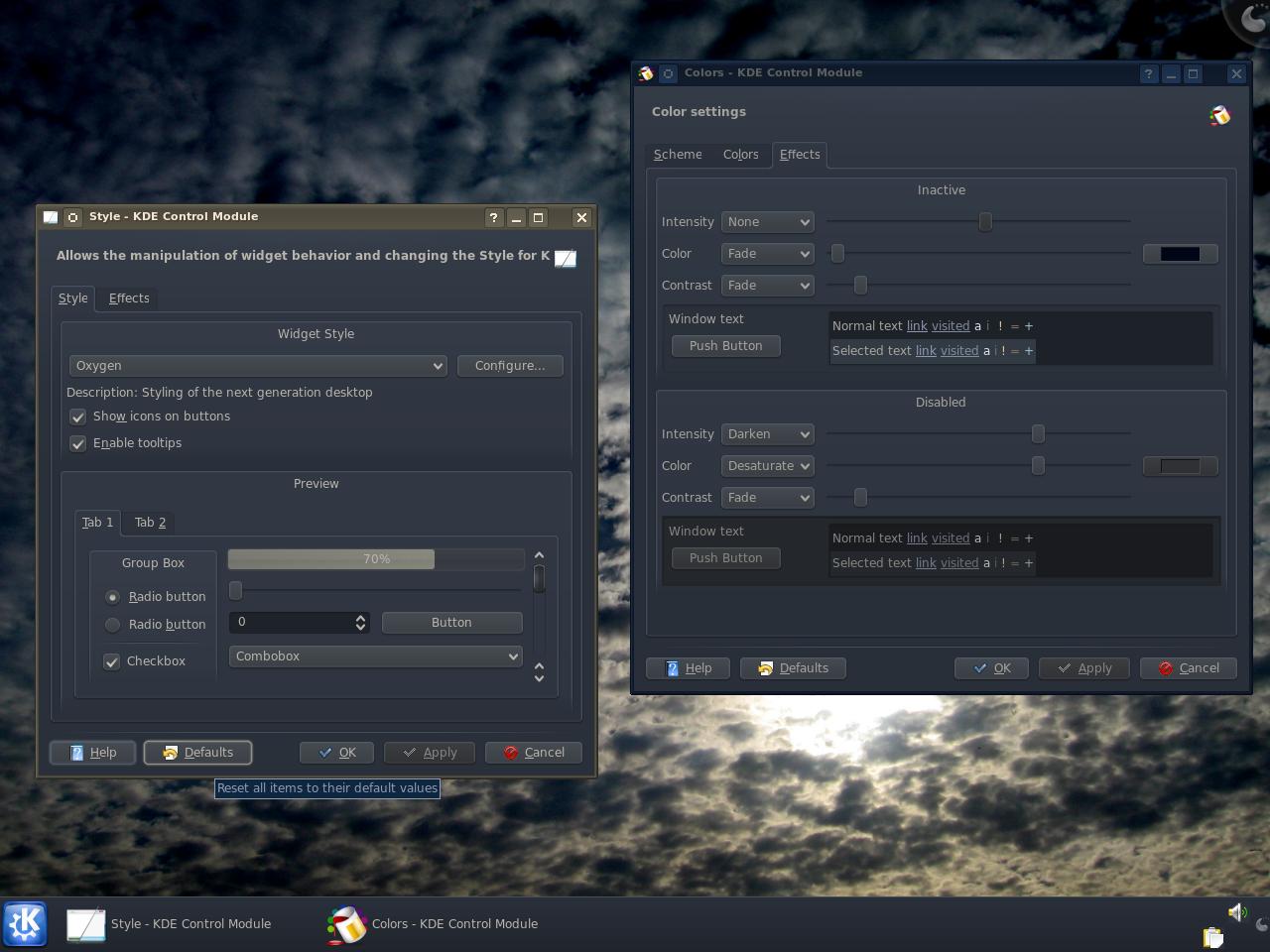This screenshot has width=1270, height=952.
Task: Close the Colors window
Action: (1236, 73)
